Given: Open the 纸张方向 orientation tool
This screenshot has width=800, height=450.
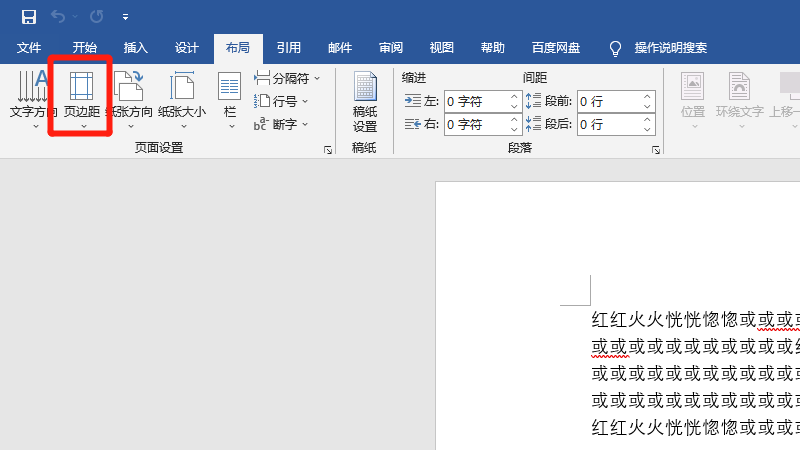Looking at the screenshot, I should click(130, 100).
